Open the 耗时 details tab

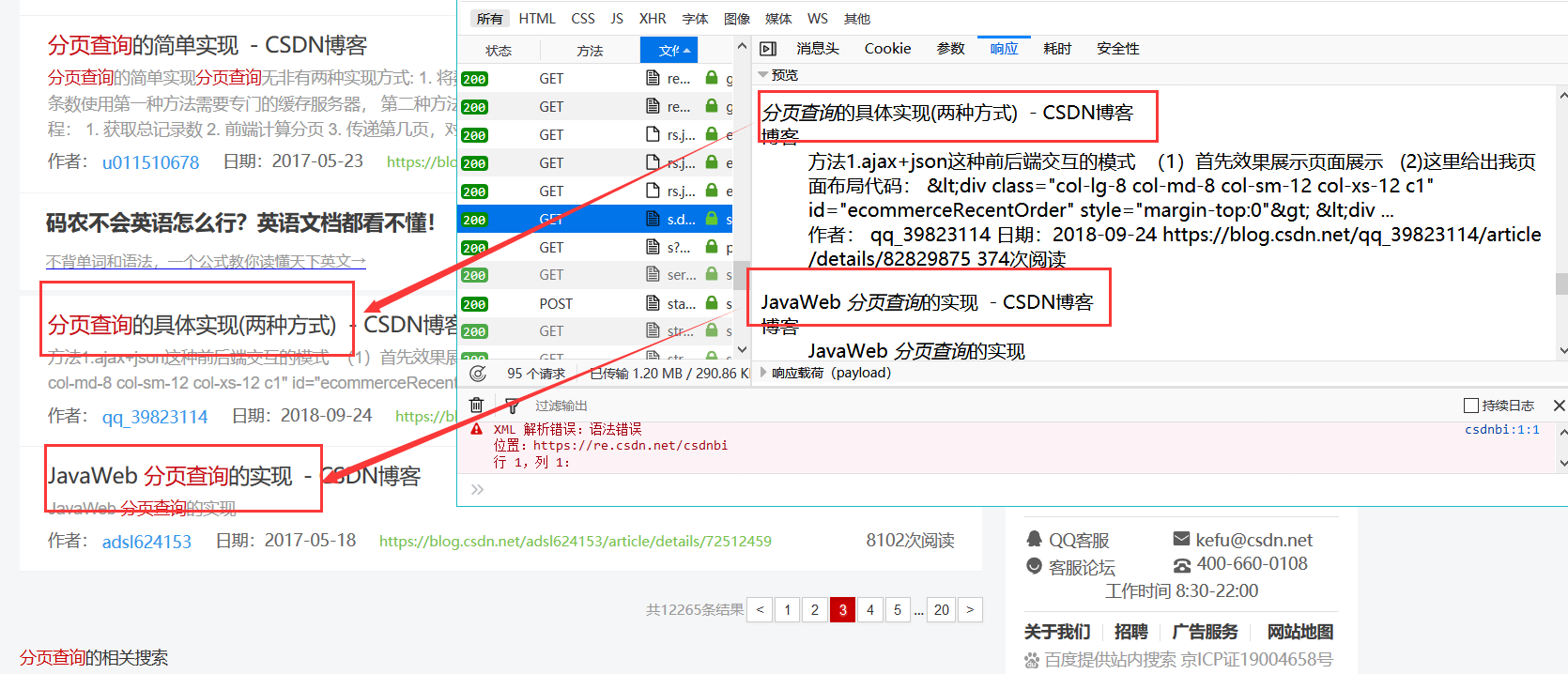coord(1057,49)
